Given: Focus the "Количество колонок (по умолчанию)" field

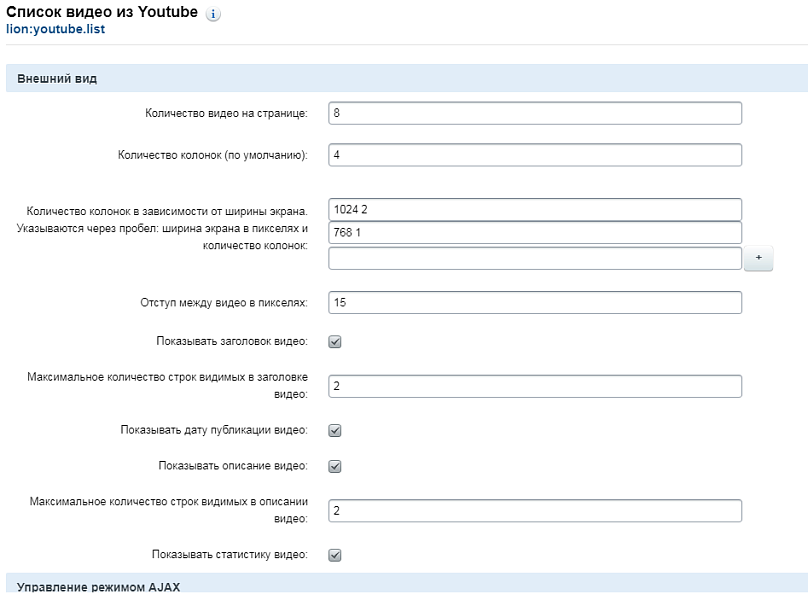Looking at the screenshot, I should [x=534, y=155].
